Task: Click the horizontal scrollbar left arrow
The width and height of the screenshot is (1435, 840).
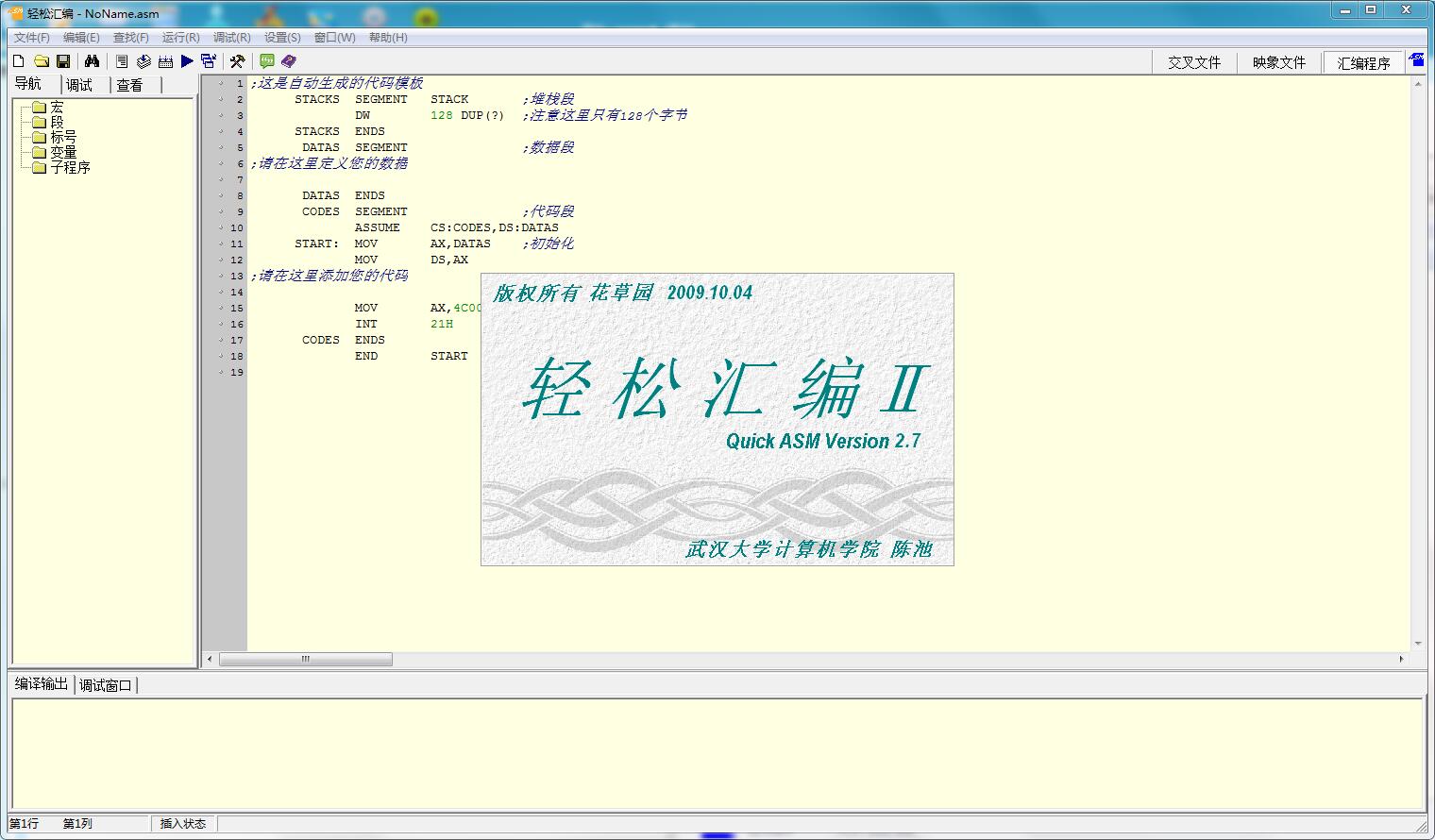Action: tap(210, 660)
